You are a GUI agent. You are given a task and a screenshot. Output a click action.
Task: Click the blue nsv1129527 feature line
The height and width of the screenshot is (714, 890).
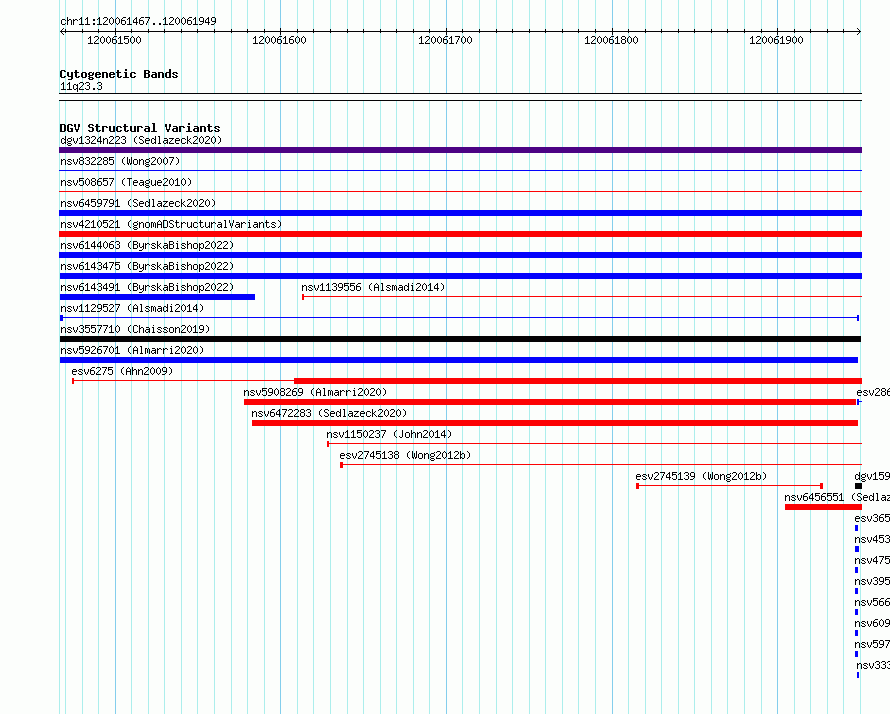coord(460,318)
